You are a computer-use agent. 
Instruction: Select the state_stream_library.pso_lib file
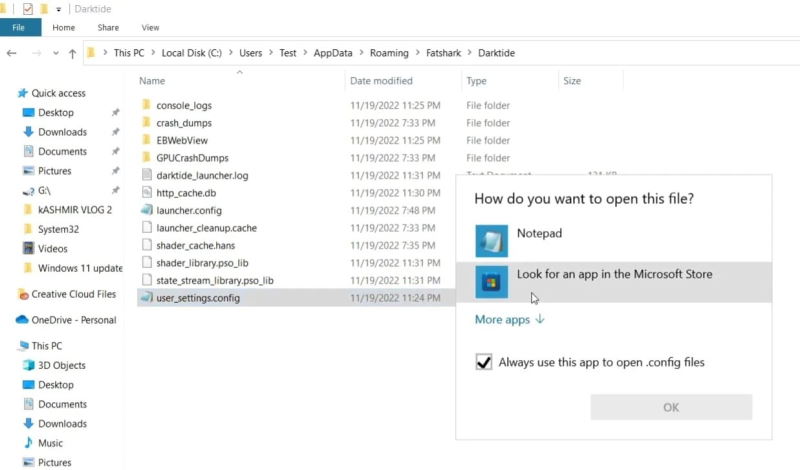point(215,280)
